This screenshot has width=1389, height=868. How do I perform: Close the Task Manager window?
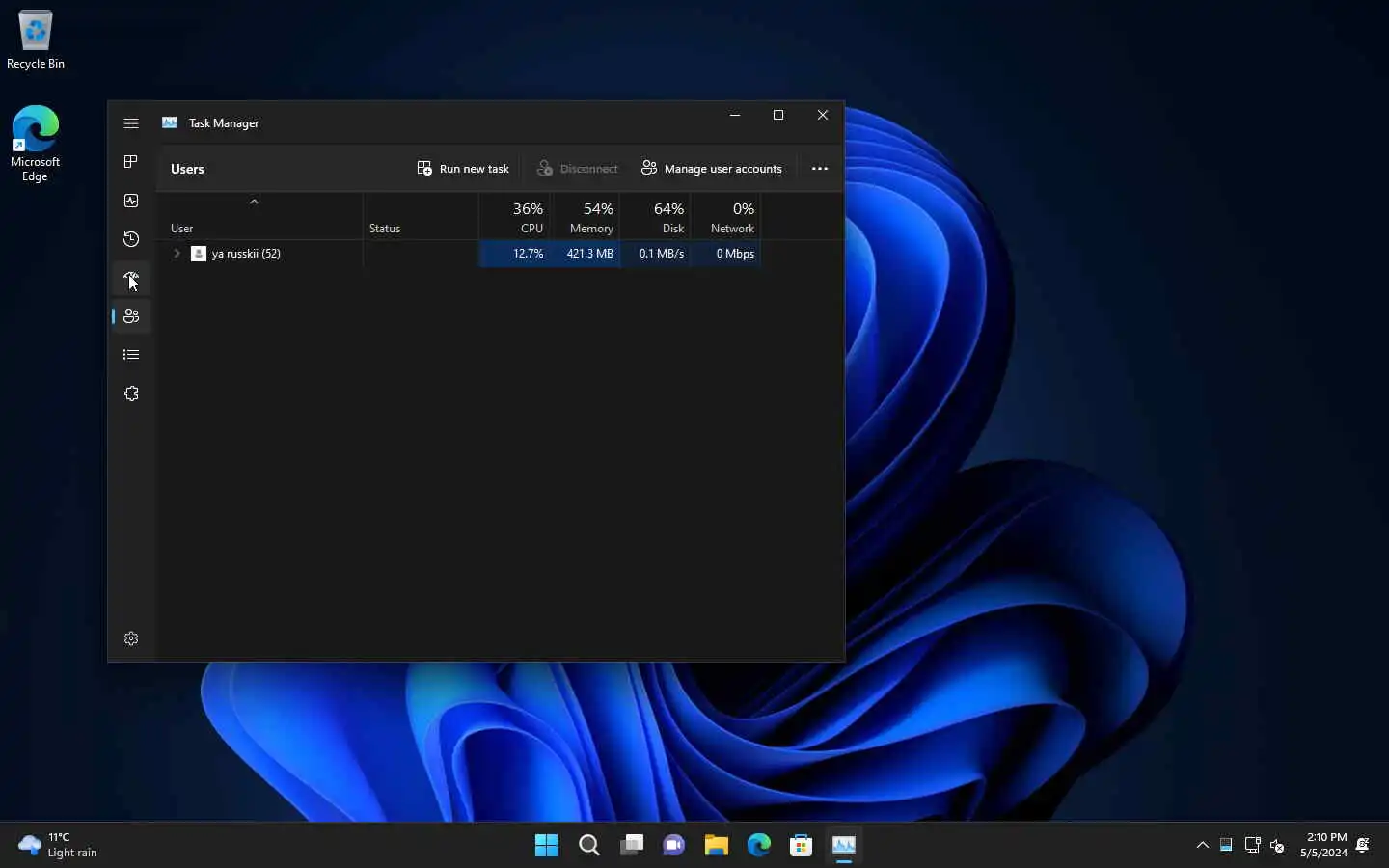(x=823, y=115)
